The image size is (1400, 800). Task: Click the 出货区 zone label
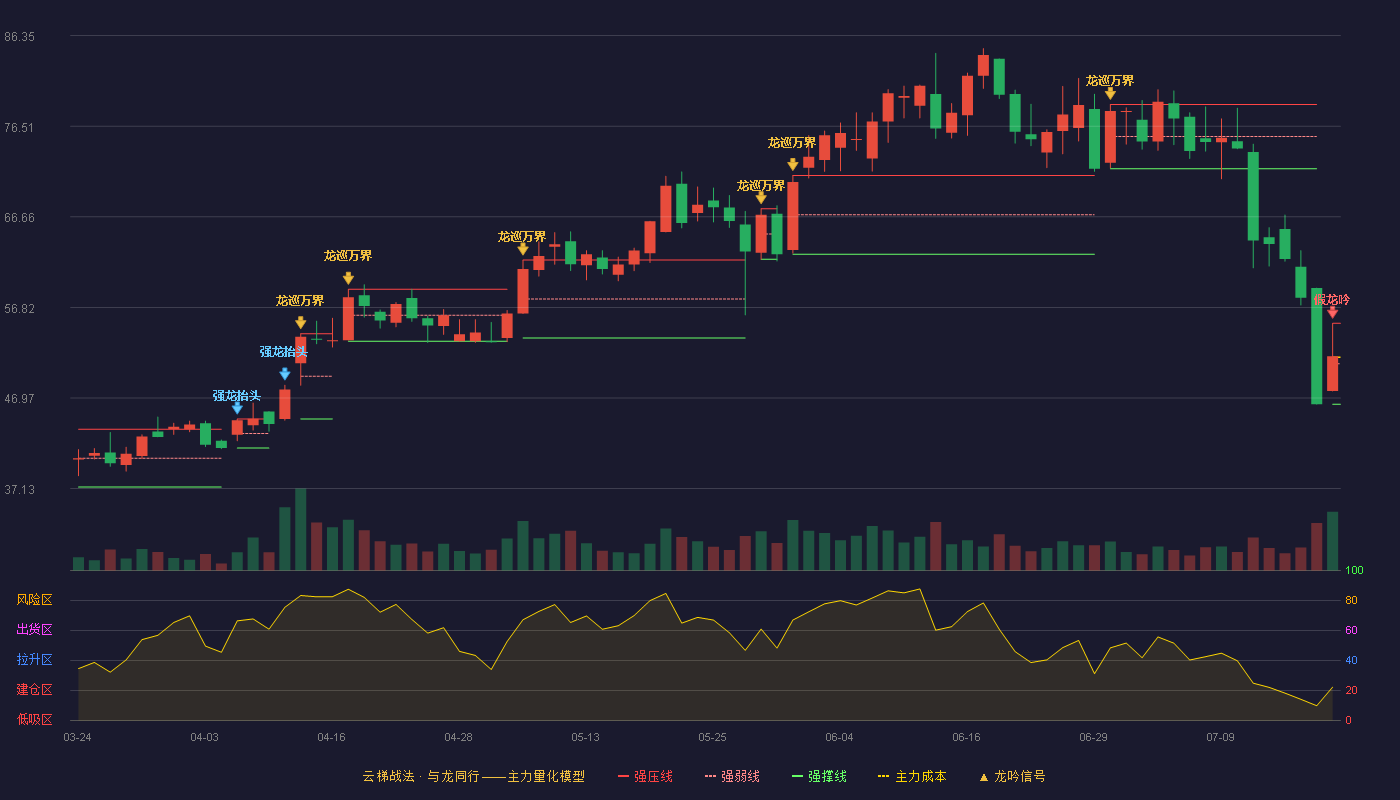pyautogui.click(x=34, y=630)
